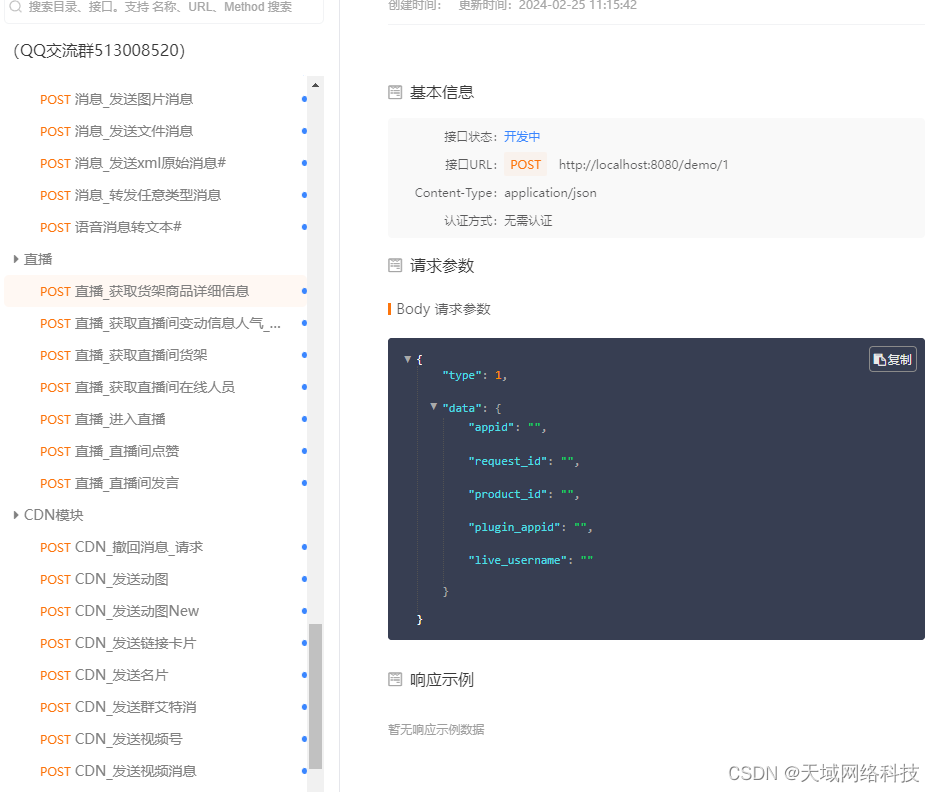This screenshot has width=935, height=792.
Task: Collapse the root JSON object using its triangle
Action: pyautogui.click(x=407, y=358)
